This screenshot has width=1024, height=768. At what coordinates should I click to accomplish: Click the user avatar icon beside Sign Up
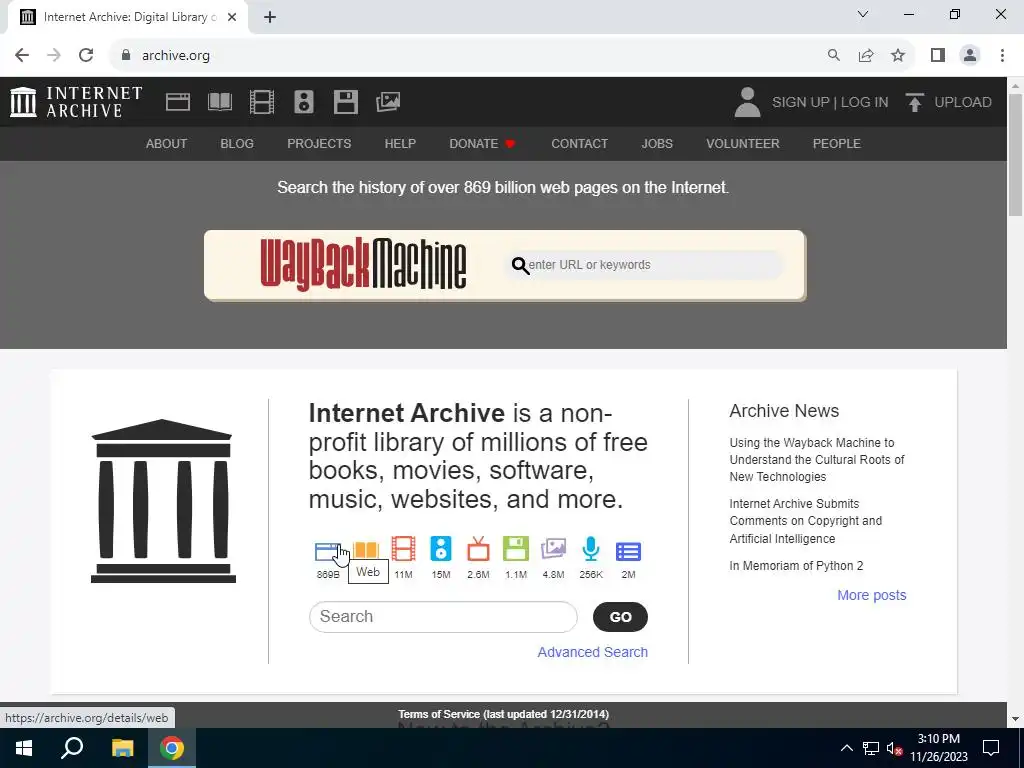(747, 102)
